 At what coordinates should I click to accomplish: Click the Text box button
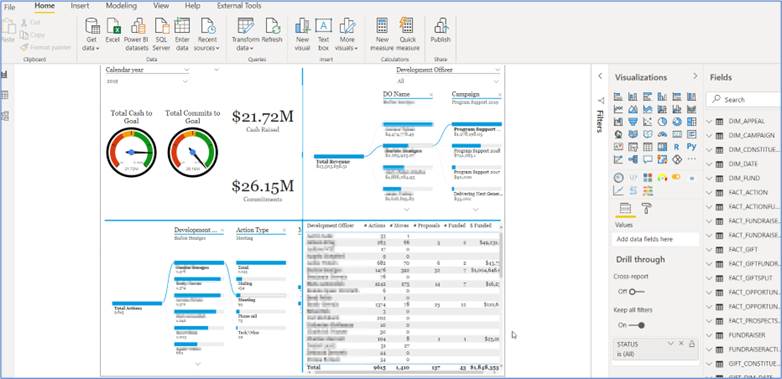click(x=324, y=34)
